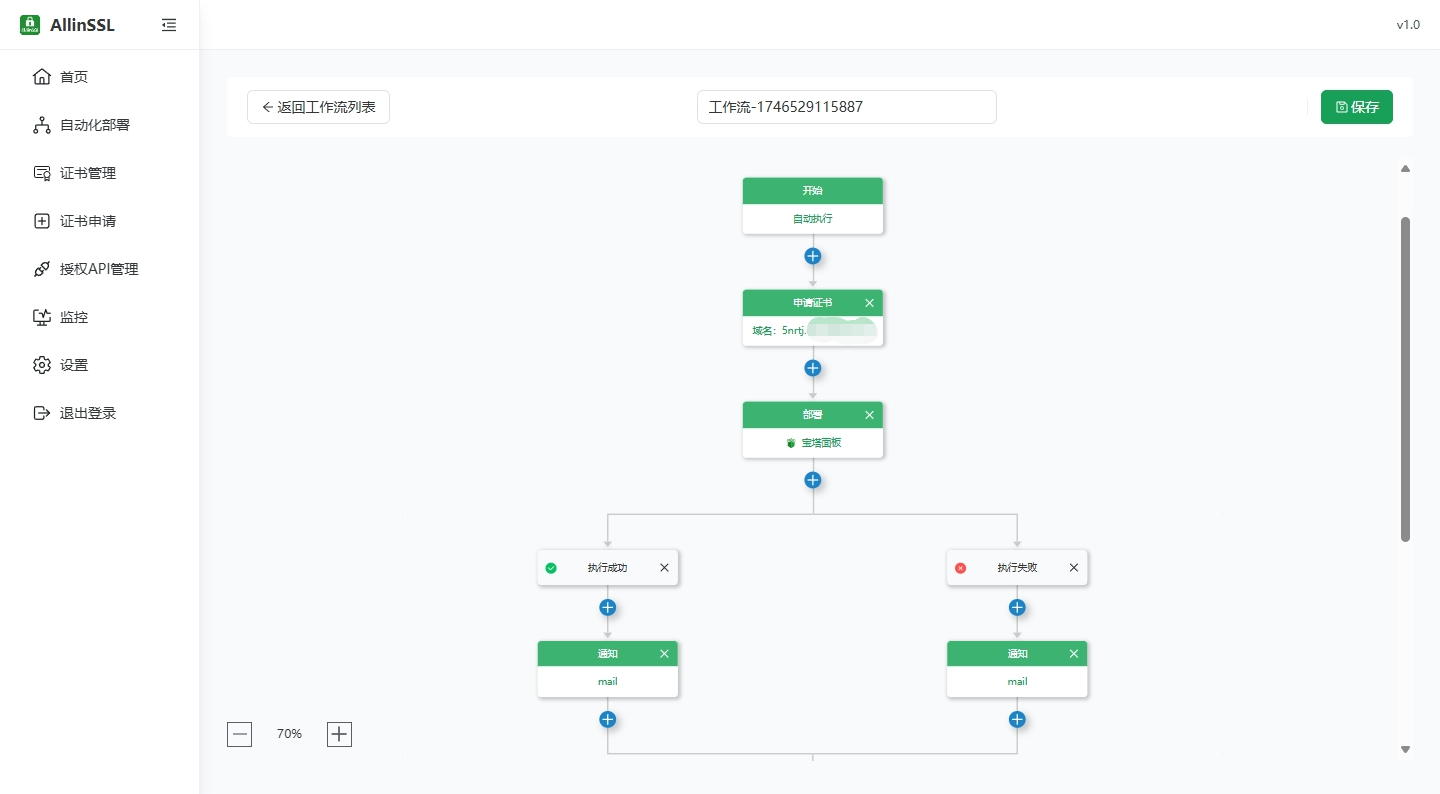Remove the 申请证书 node with its X
Image resolution: width=1440 pixels, height=794 pixels.
(869, 303)
